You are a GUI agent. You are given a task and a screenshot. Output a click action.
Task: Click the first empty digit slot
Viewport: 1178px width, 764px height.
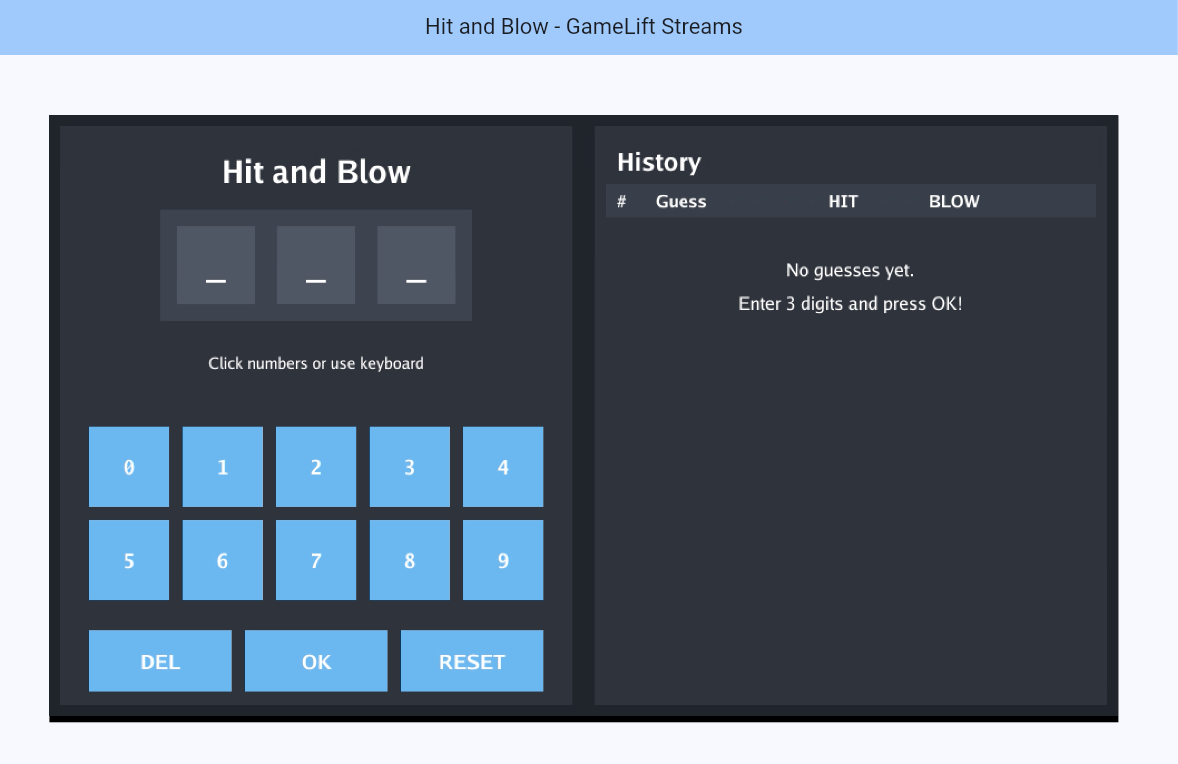(x=215, y=264)
